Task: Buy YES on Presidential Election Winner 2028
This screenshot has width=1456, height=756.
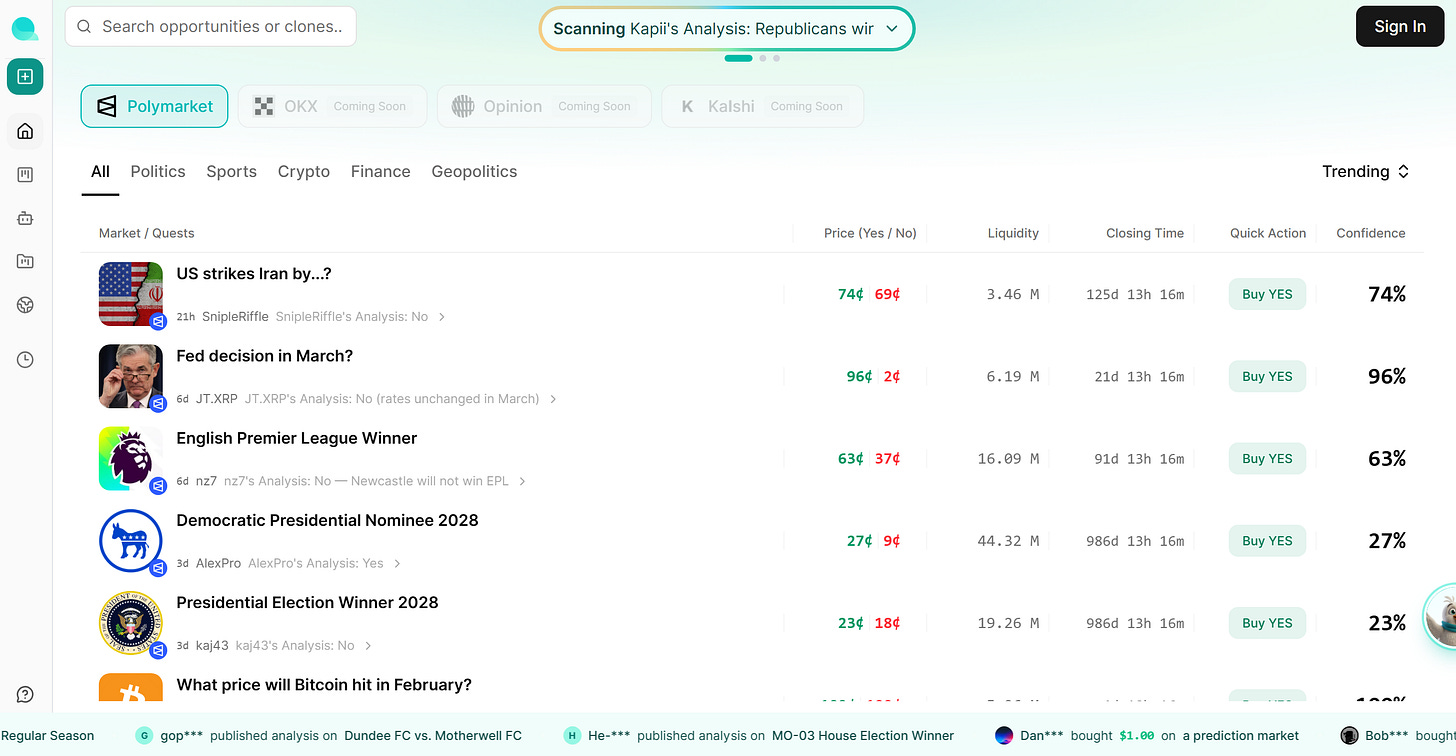Action: (x=1267, y=623)
